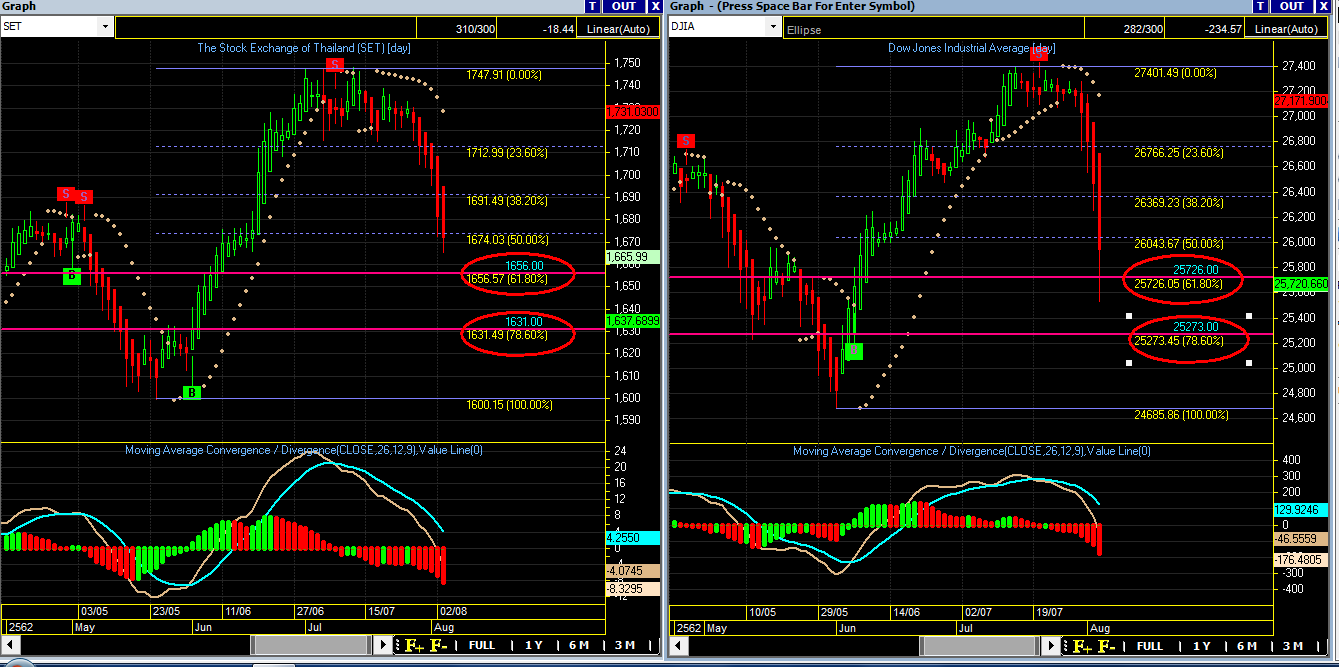
Task: Click the 24685.86 (100.00%) Fibonacci label
Action: [x=1181, y=413]
